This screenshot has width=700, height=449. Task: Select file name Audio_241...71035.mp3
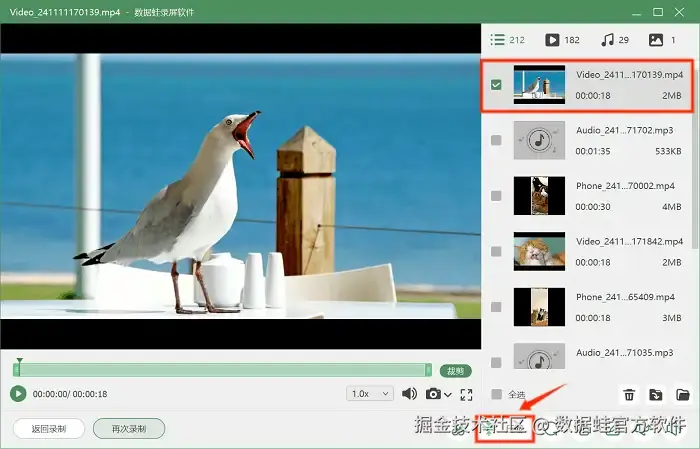click(625, 353)
